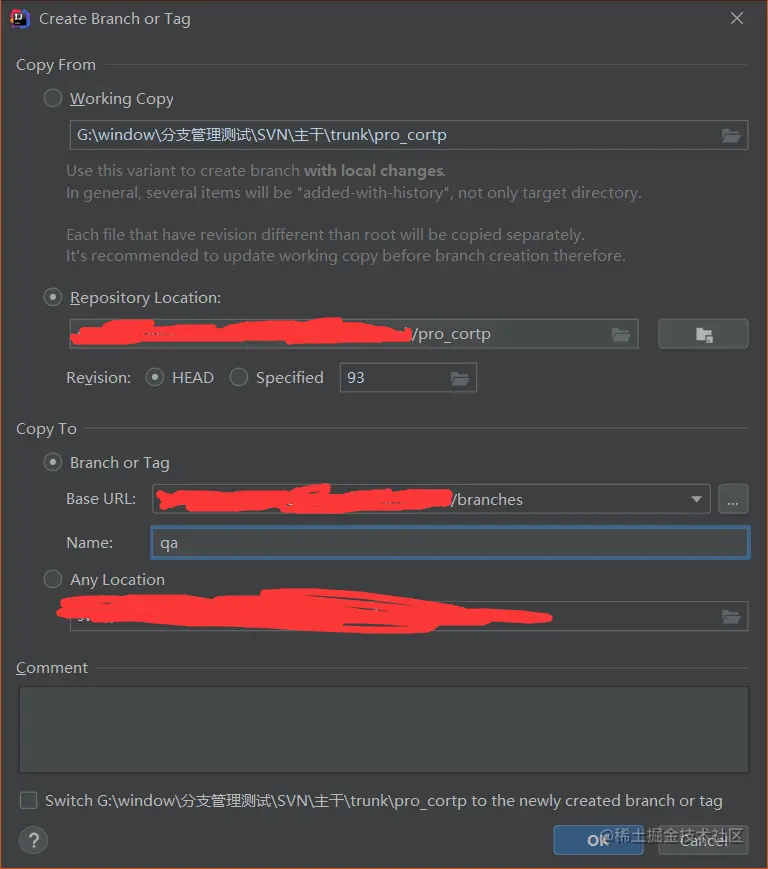Browse folder icon in Repository Location field
The width and height of the screenshot is (768, 869).
point(621,334)
